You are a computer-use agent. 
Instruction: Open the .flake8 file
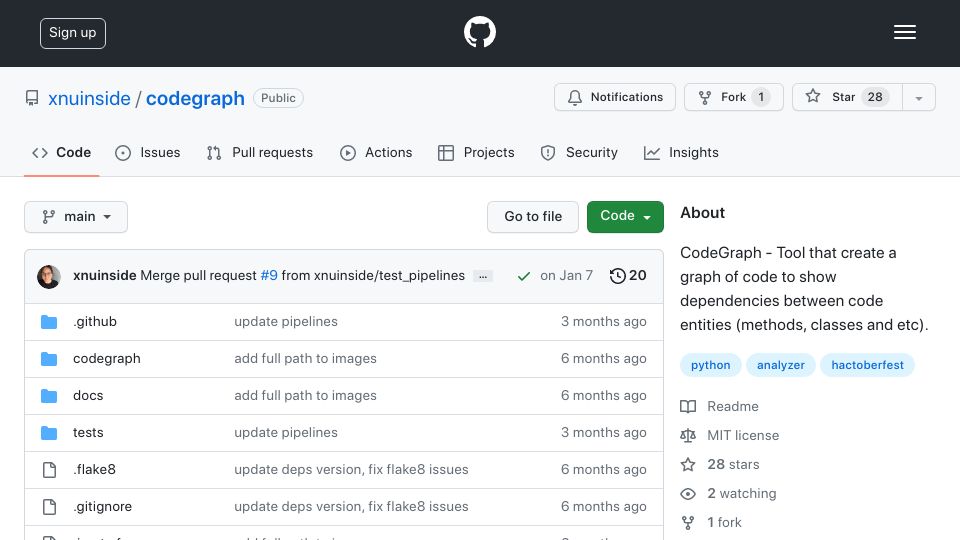point(94,469)
